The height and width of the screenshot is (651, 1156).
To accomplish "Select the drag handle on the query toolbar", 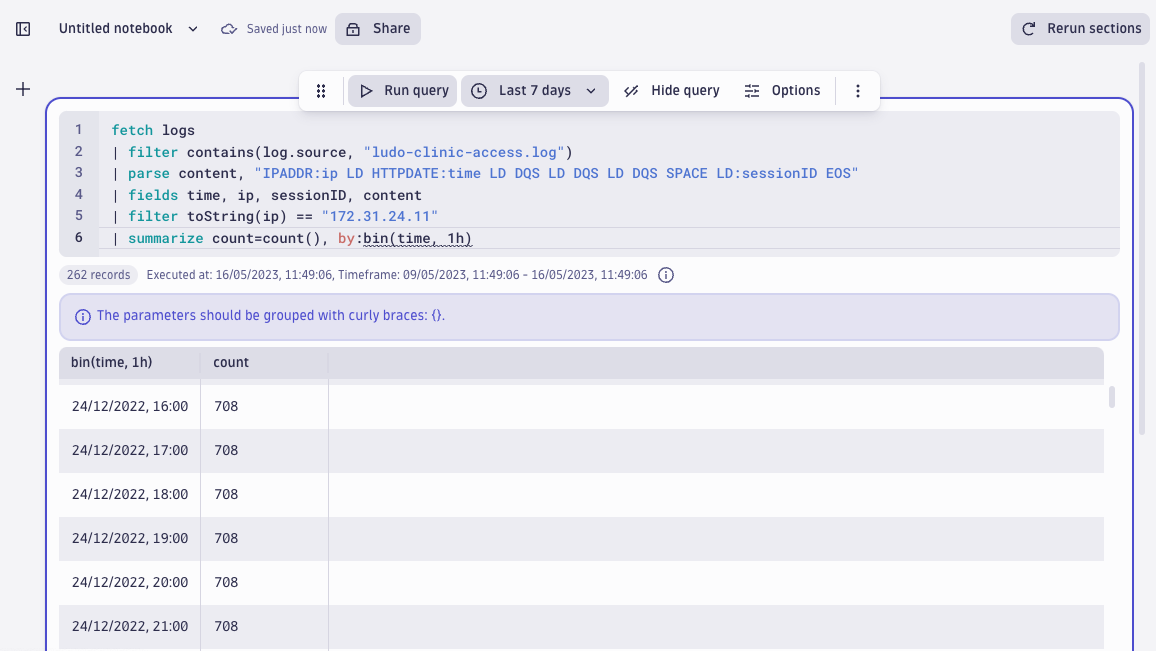I will click(321, 90).
